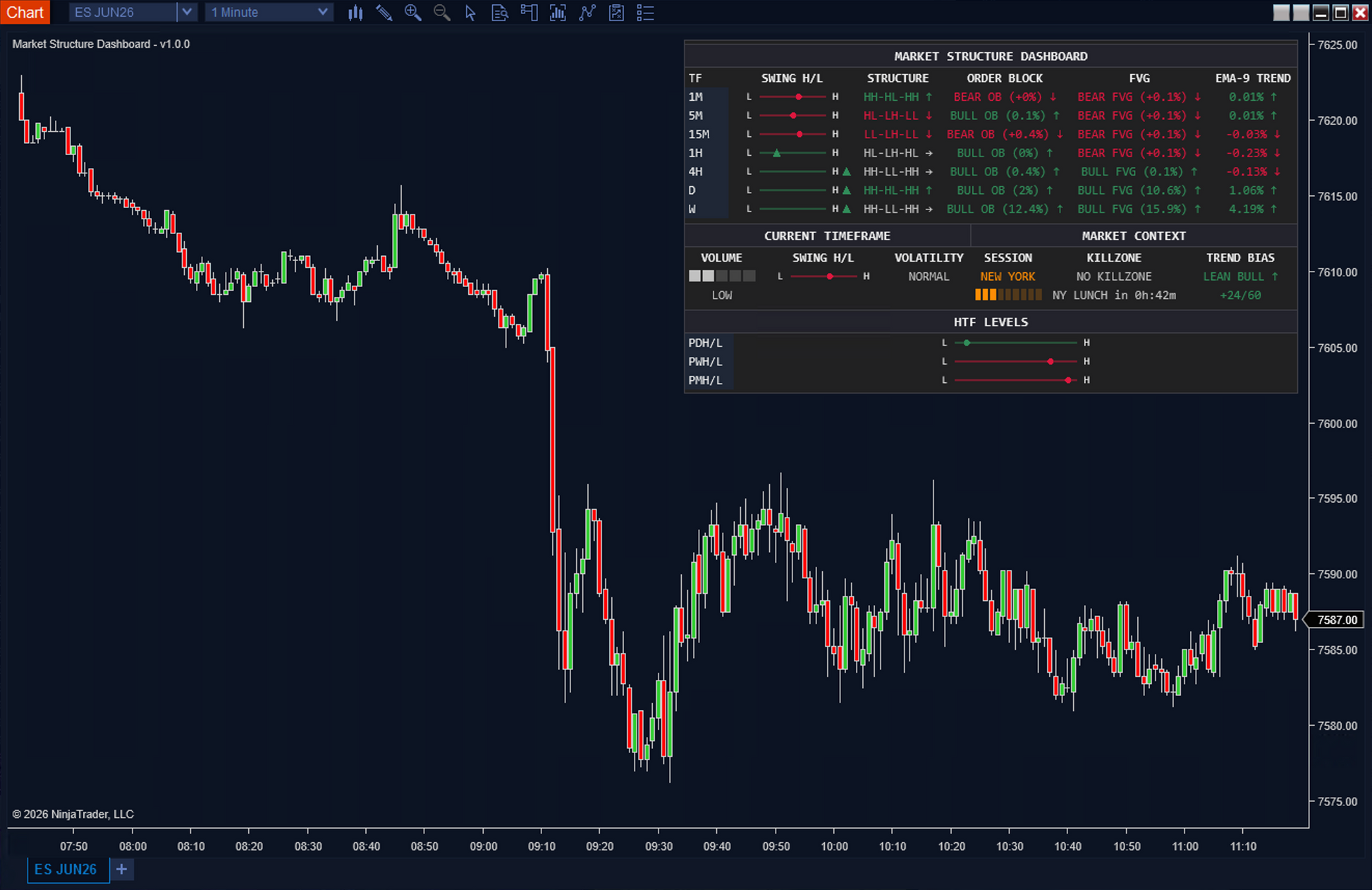Click the 09:30 time axis label
This screenshot has width=1372, height=890.
coord(659,846)
